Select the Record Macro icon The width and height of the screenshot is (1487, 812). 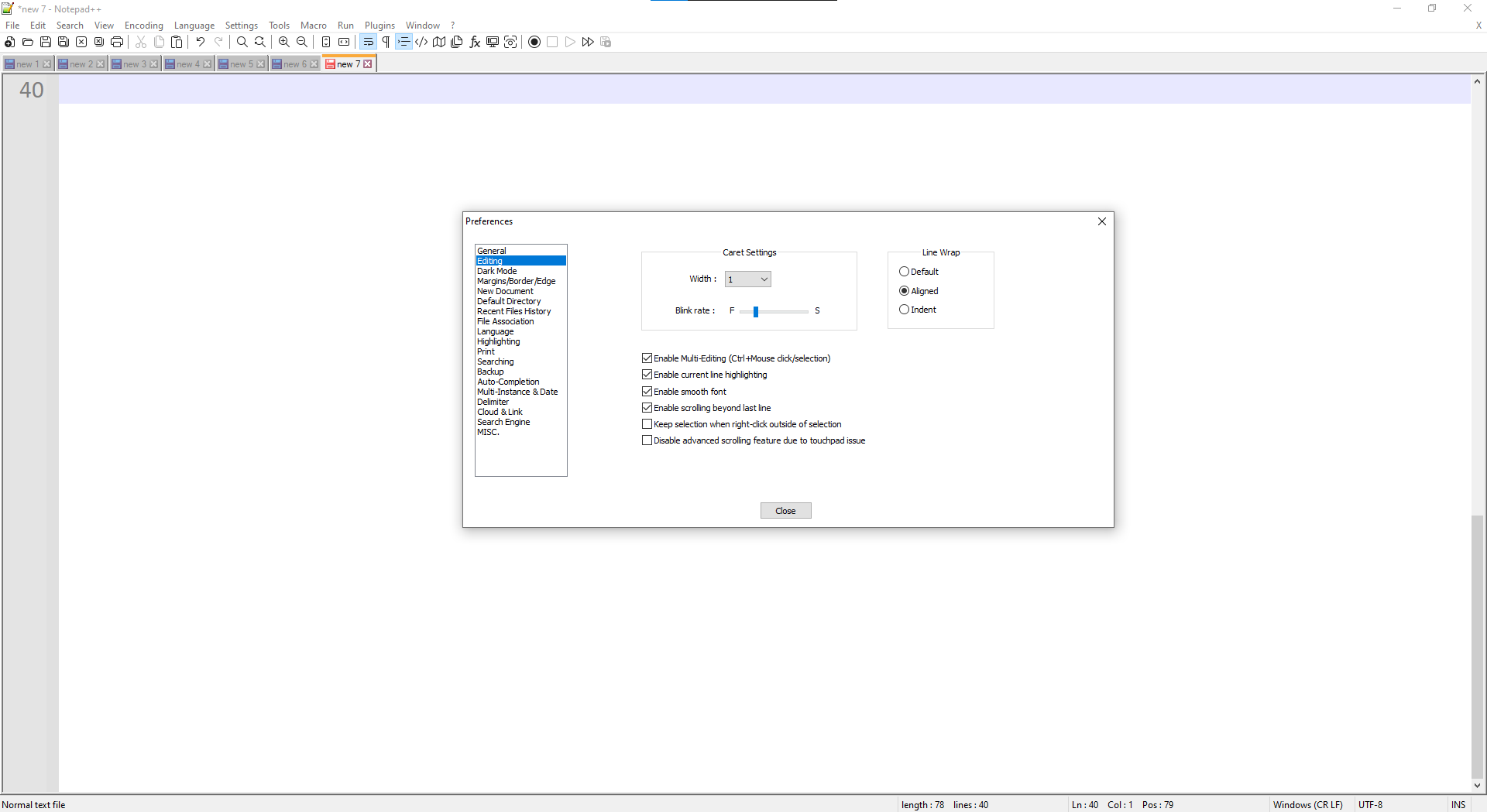(534, 42)
